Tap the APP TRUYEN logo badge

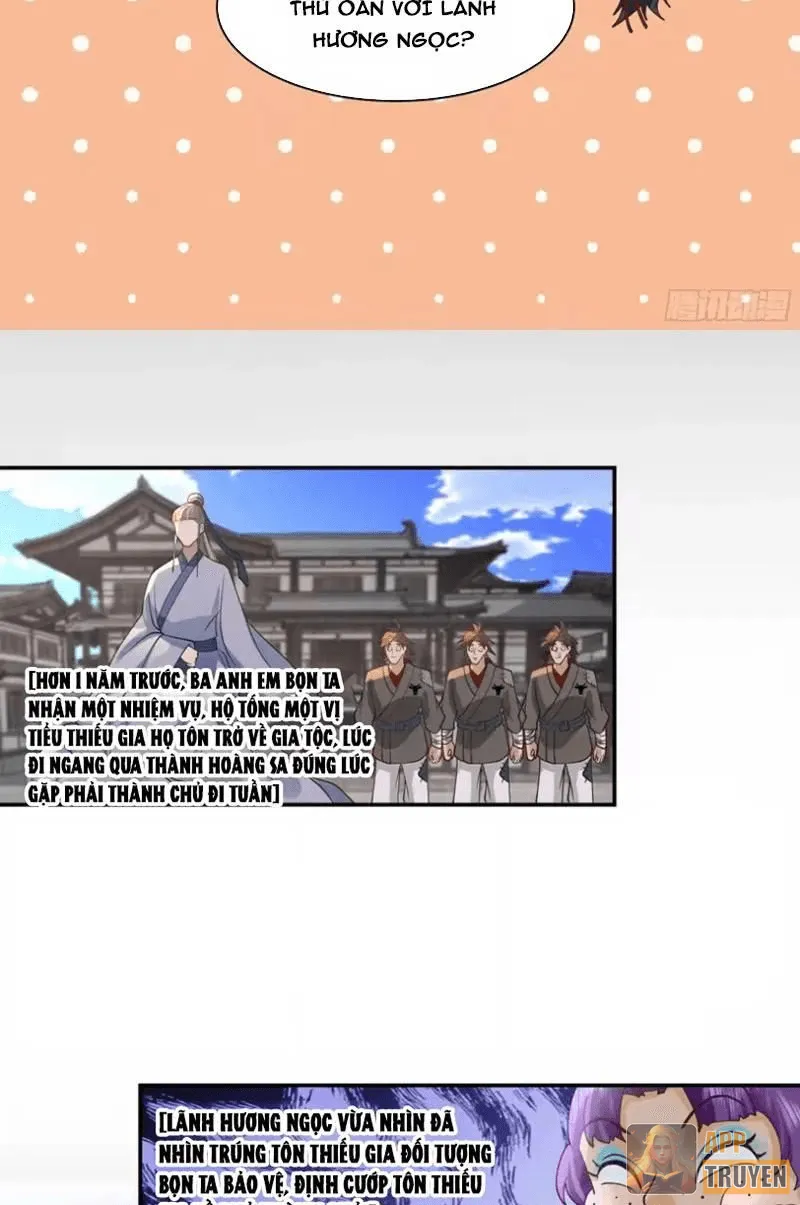[708, 1158]
